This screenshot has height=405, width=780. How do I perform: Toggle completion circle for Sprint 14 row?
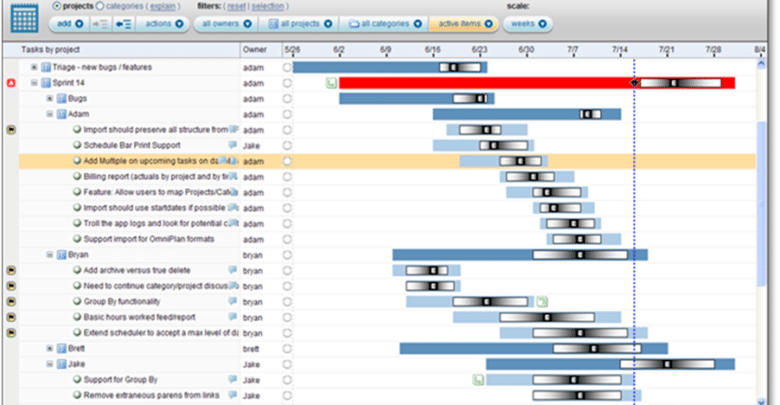pyautogui.click(x=287, y=83)
